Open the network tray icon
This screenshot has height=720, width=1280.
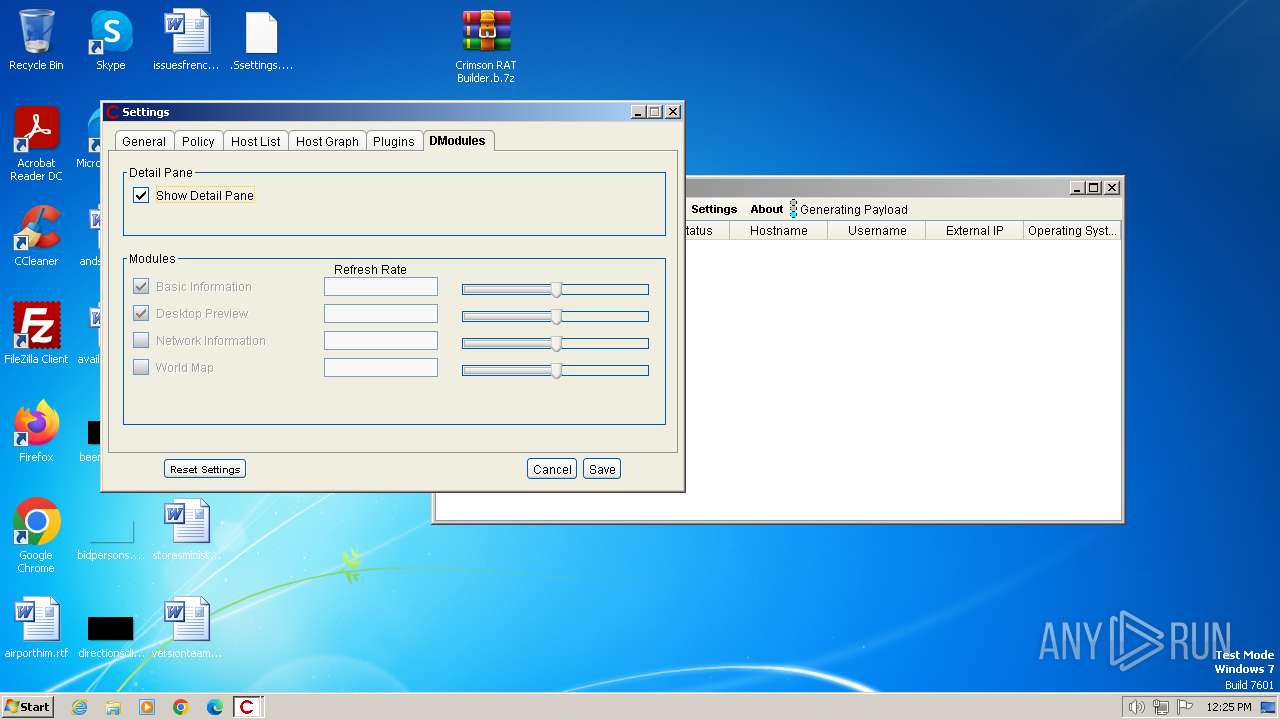click(1161, 707)
